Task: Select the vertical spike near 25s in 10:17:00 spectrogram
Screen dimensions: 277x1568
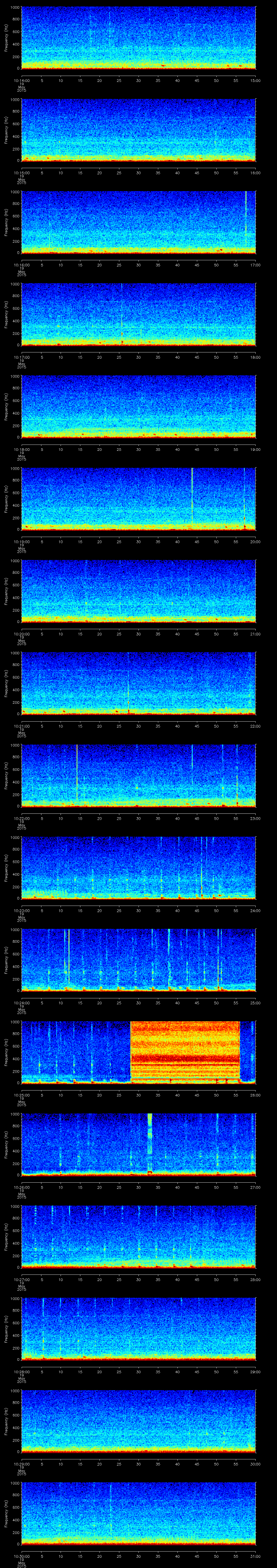Action: click(x=122, y=314)
